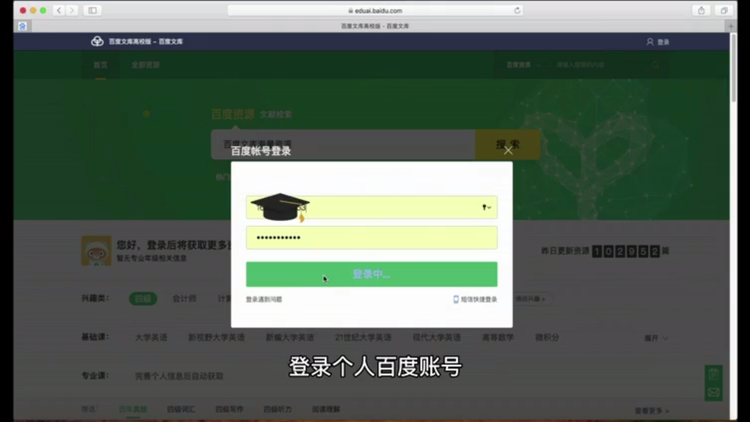This screenshot has height=422, width=750.
Task: Click the 微积分 course link
Action: 547,337
